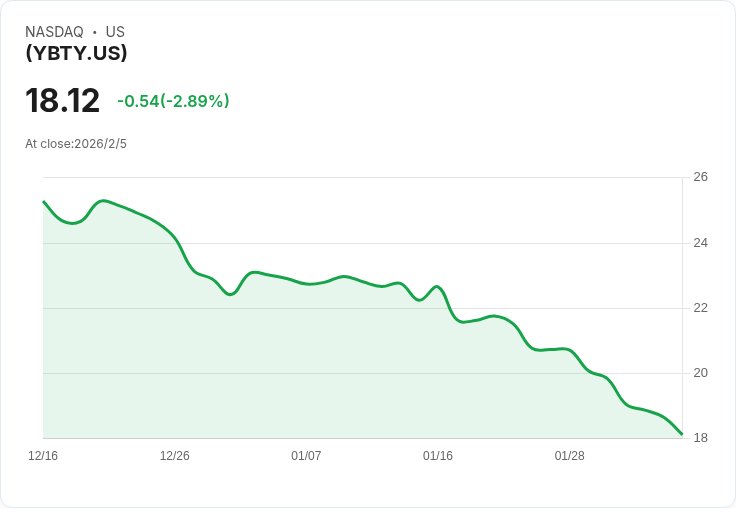The width and height of the screenshot is (736, 508).
Task: Click the 20 price level on y-axis
Action: point(700,373)
